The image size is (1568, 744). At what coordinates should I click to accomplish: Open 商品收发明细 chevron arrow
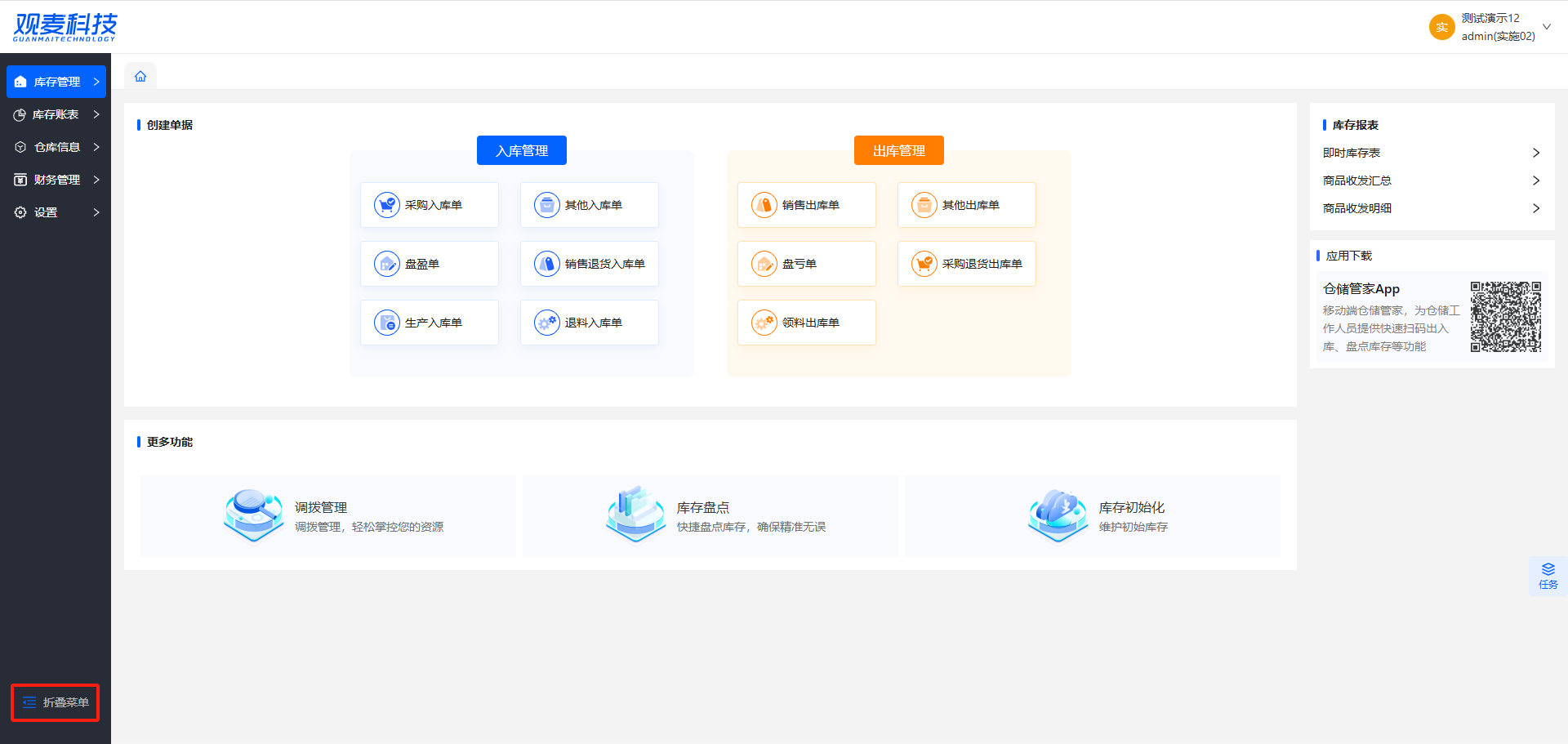pos(1536,208)
